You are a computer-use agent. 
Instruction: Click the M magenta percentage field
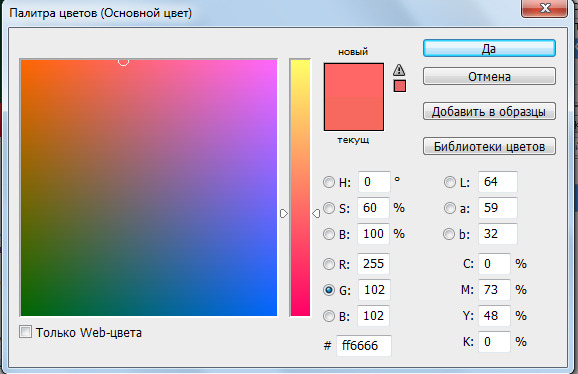point(494,290)
